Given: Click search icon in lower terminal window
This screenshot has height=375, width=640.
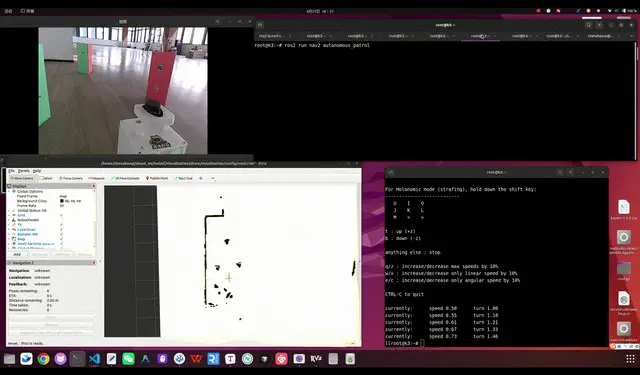Looking at the screenshot, I should click(560, 172).
